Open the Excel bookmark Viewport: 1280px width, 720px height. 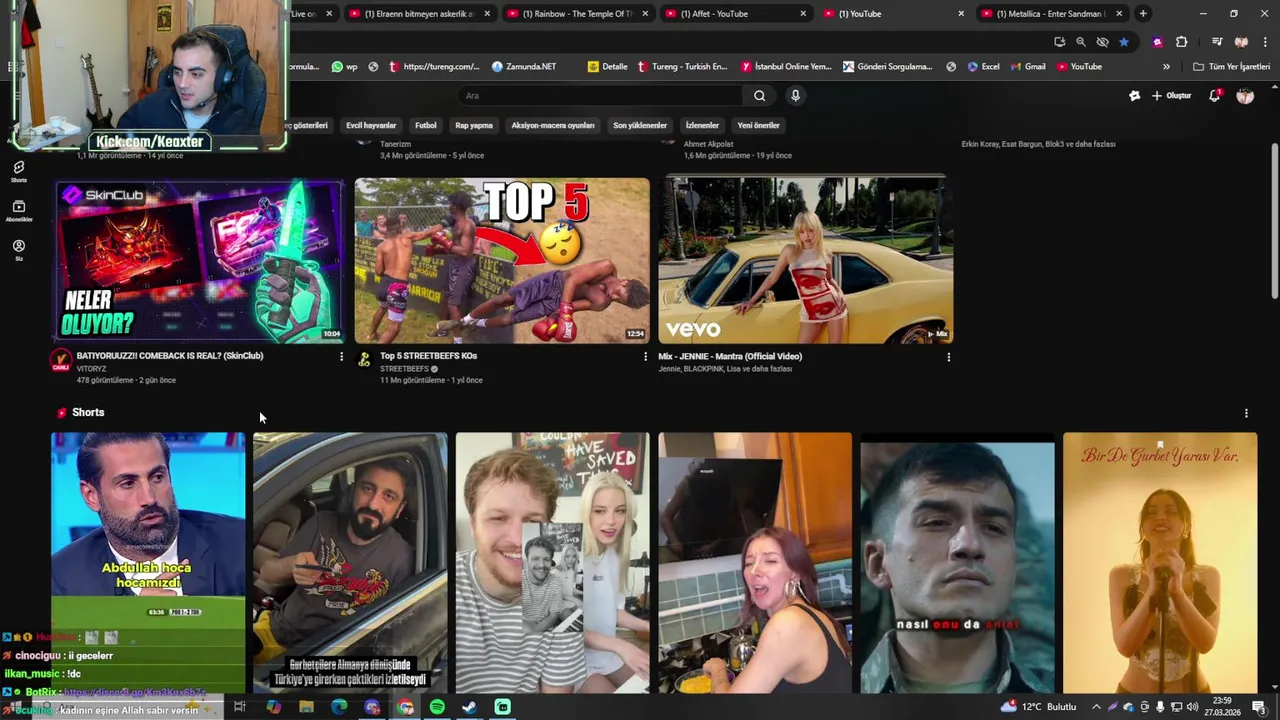tap(983, 67)
